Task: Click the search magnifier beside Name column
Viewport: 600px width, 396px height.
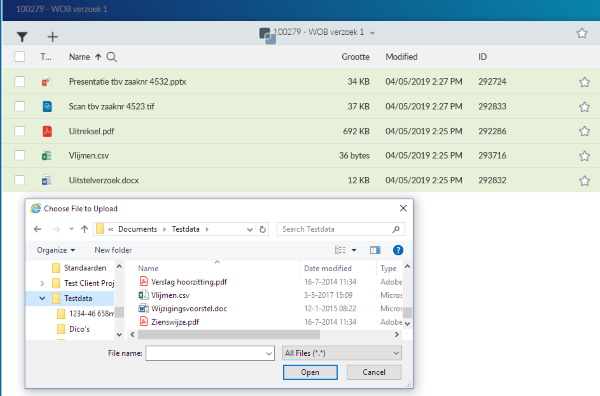Action: click(112, 57)
